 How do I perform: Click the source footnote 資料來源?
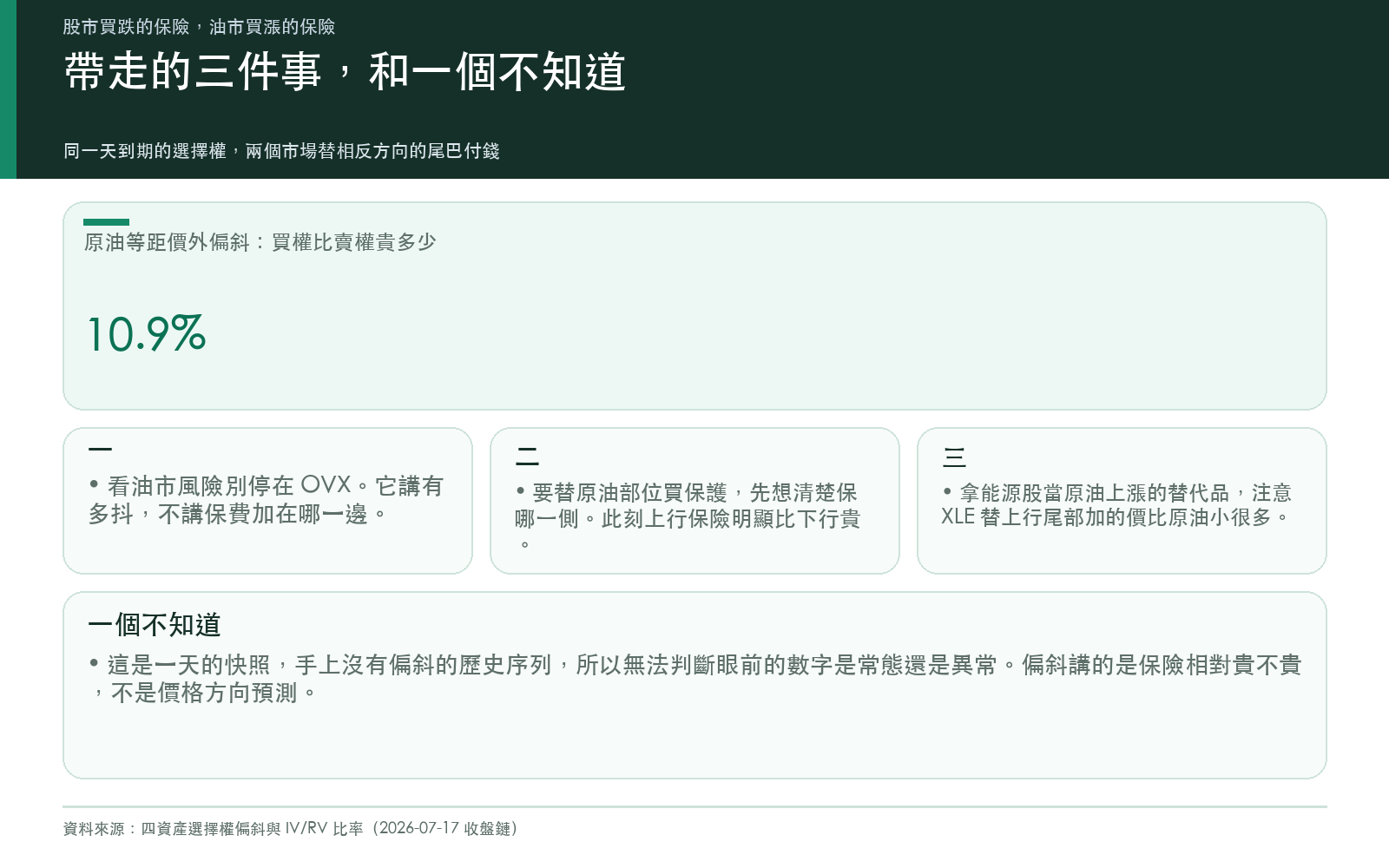coord(291,828)
